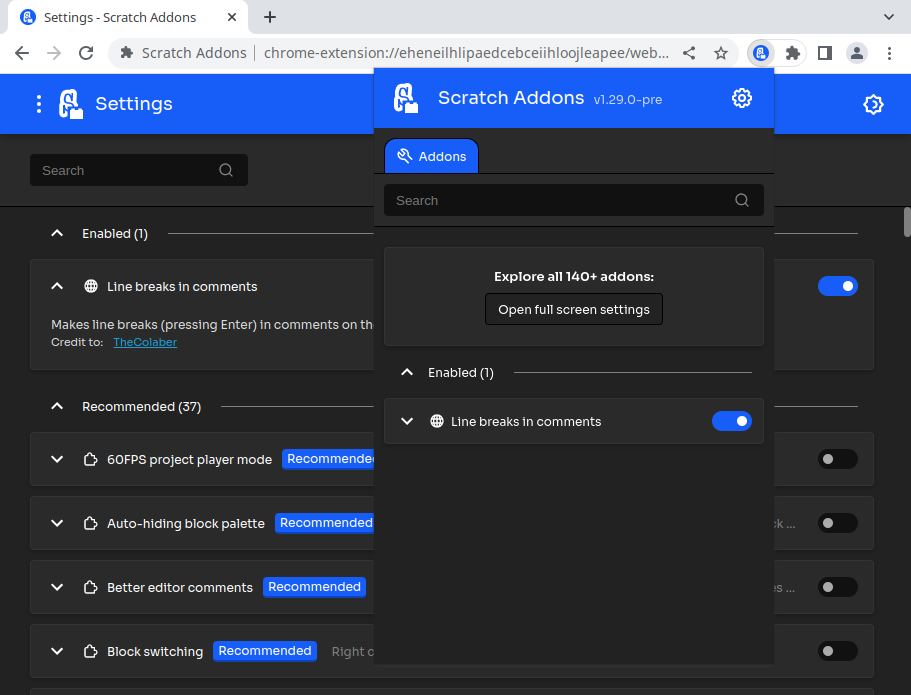911x695 pixels.
Task: Click search magnifier icon in settings page
Action: [226, 170]
